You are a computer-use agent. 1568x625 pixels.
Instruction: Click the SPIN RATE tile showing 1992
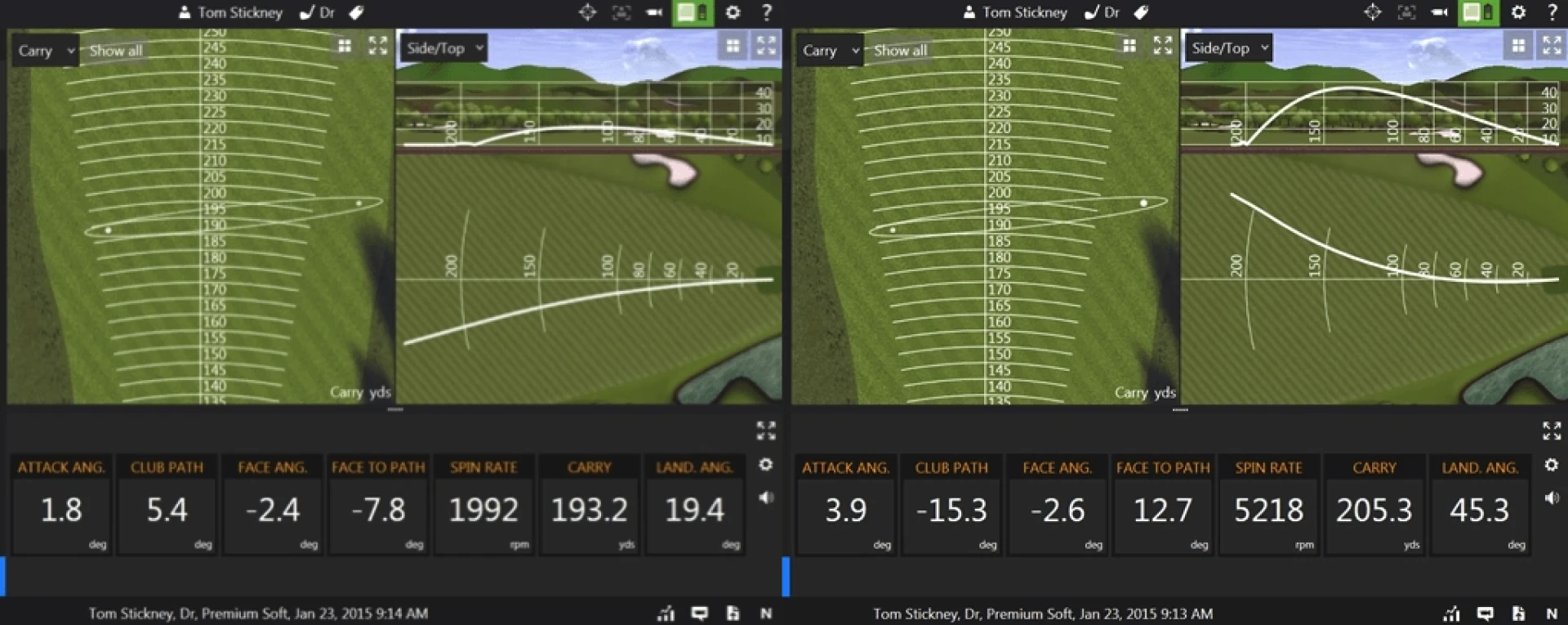(483, 505)
